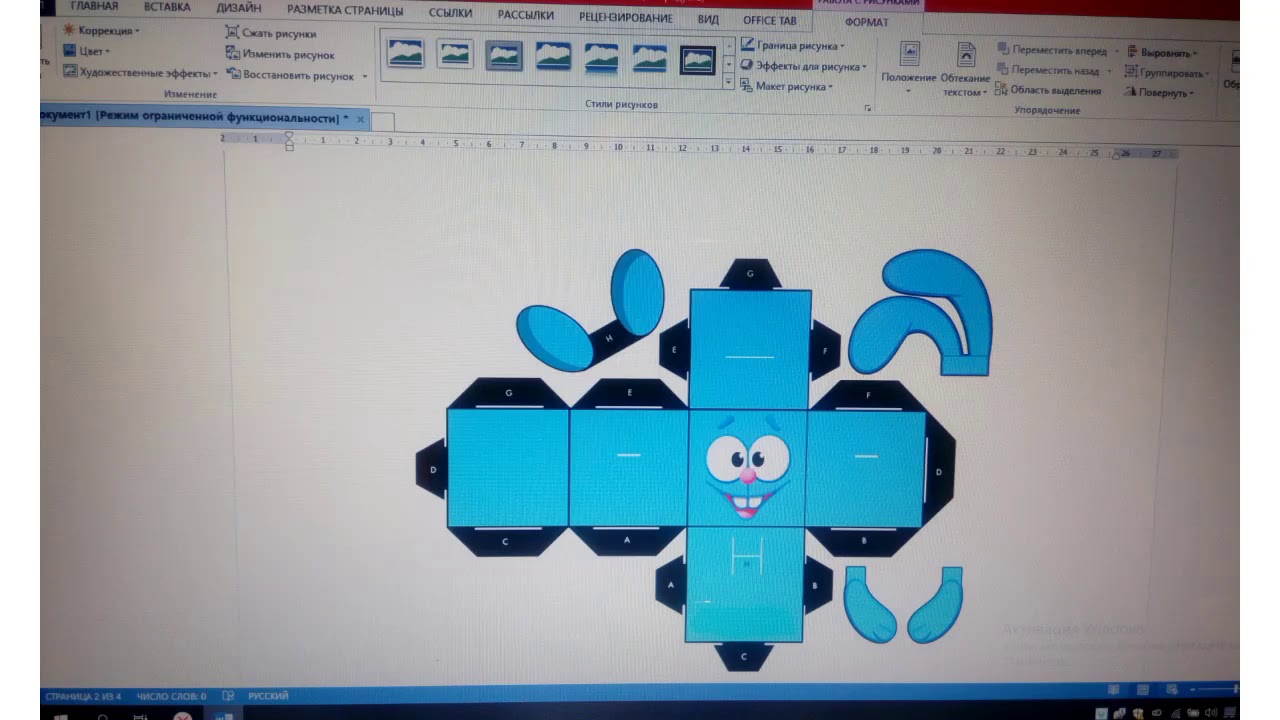Open the Повернуть rotate menu
This screenshot has width=1280, height=720.
coord(1158,92)
